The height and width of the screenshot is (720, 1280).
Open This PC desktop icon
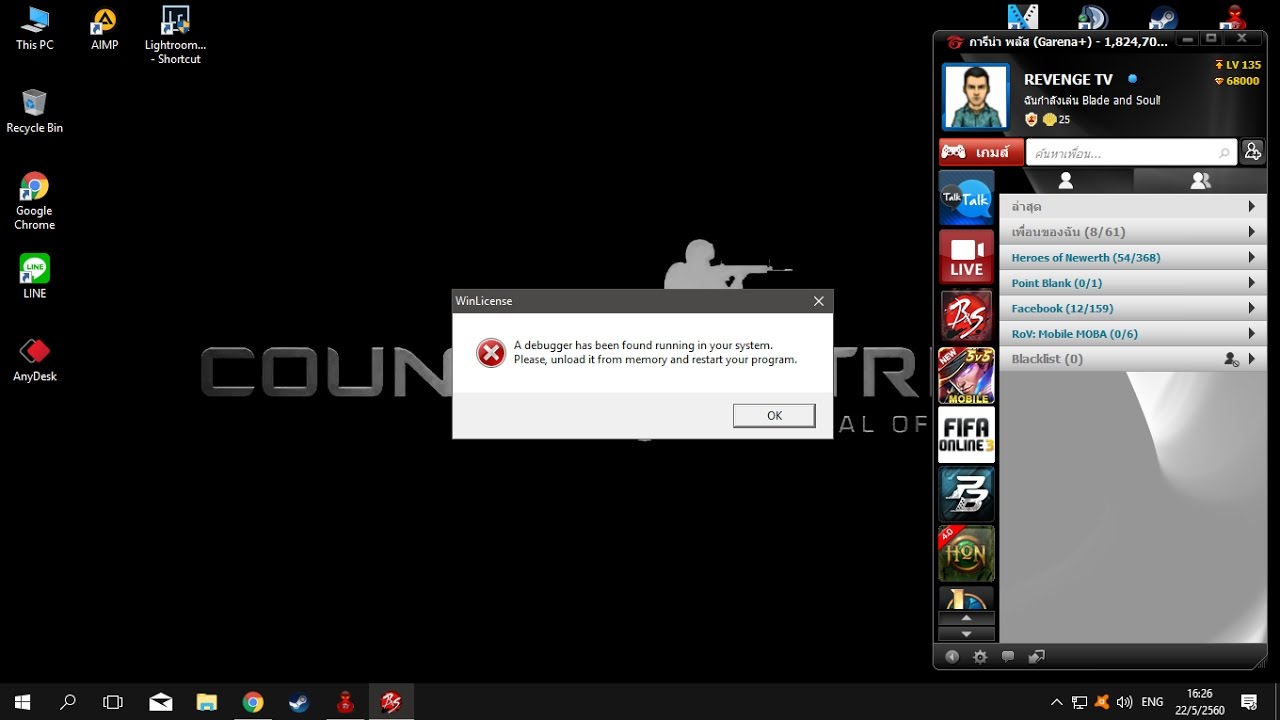[34, 28]
